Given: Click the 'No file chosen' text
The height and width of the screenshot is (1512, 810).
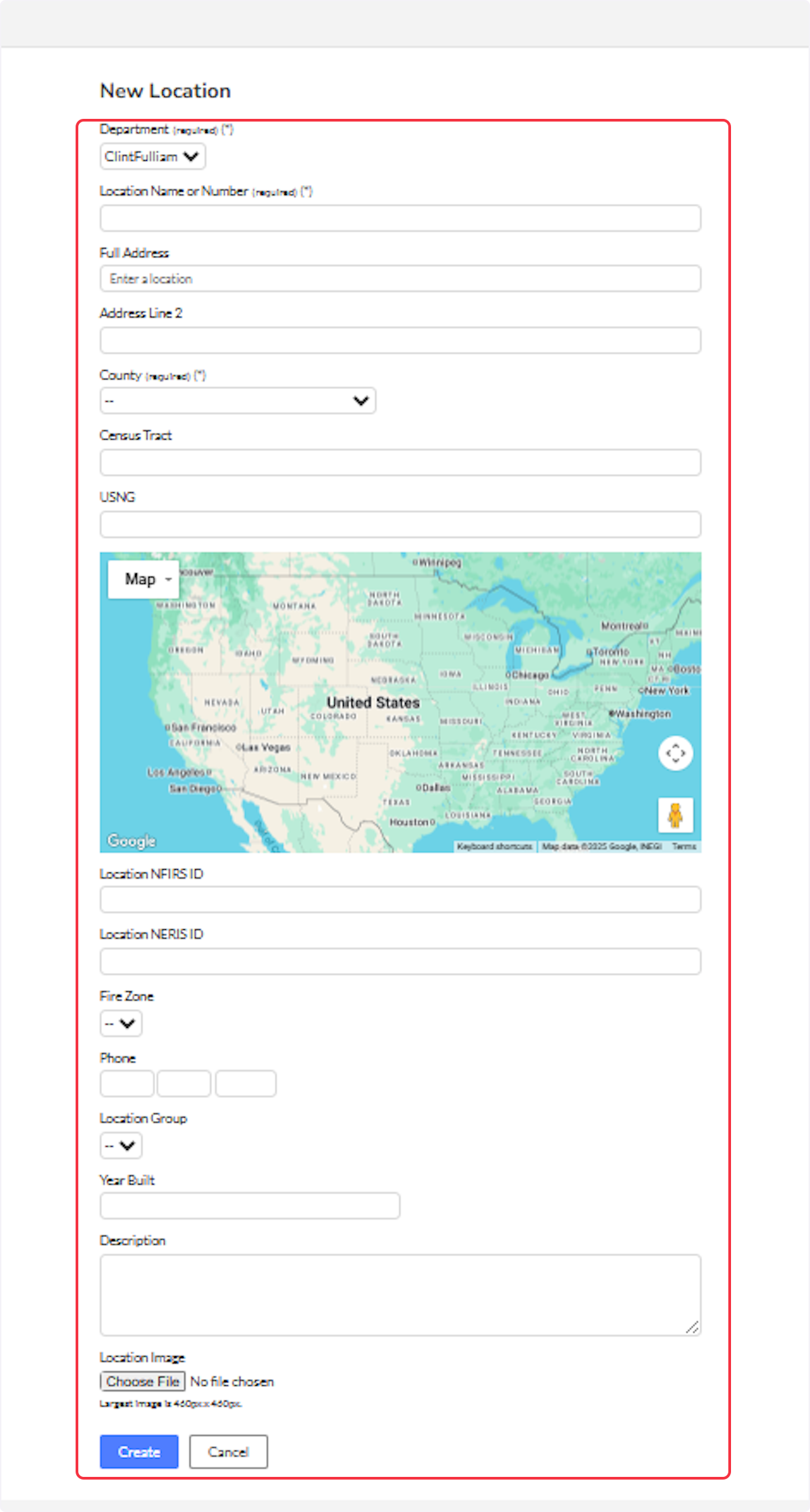Looking at the screenshot, I should pos(232,1382).
